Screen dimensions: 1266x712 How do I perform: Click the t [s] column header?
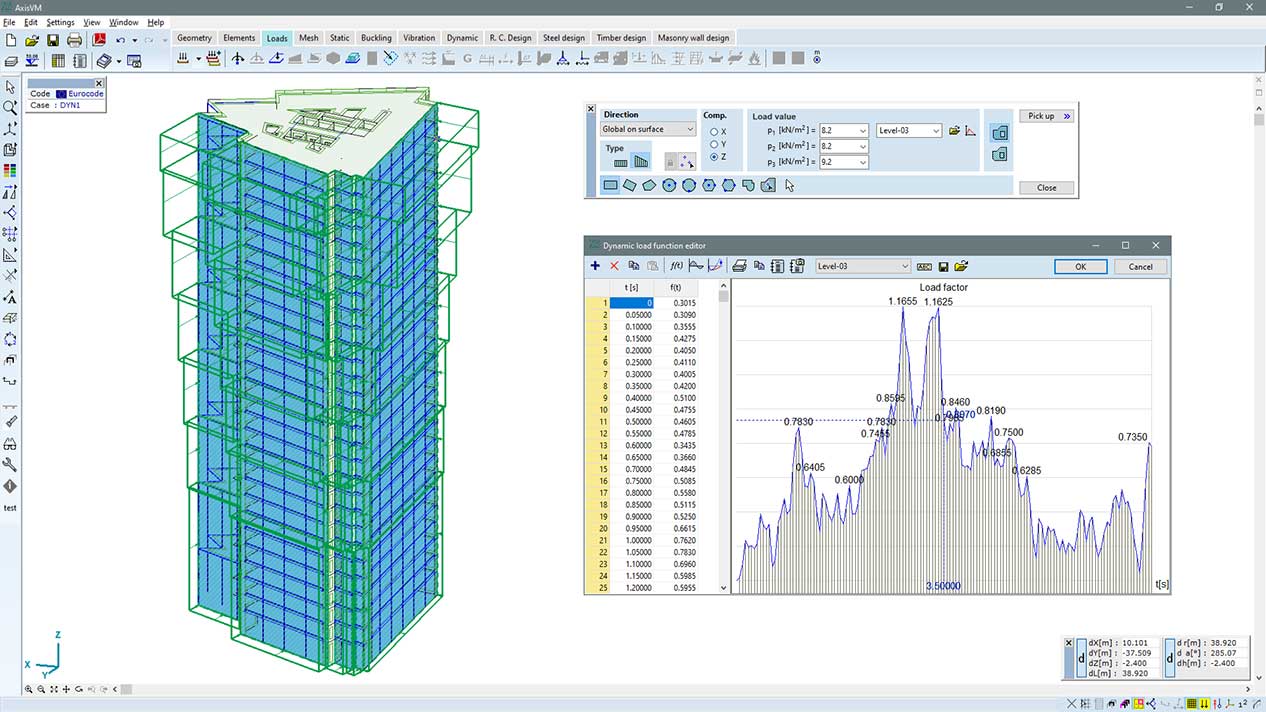click(631, 287)
